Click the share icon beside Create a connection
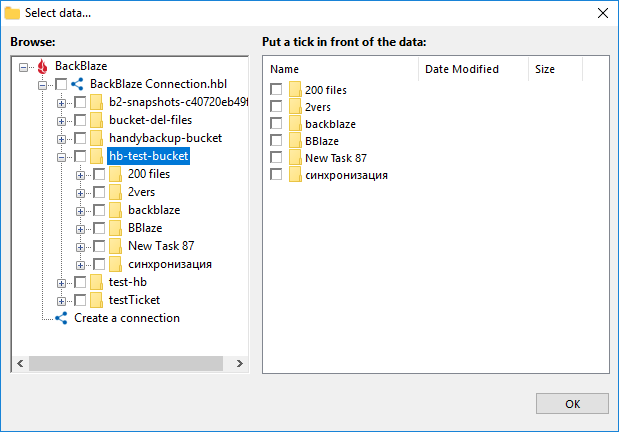619x432 pixels. 61,318
